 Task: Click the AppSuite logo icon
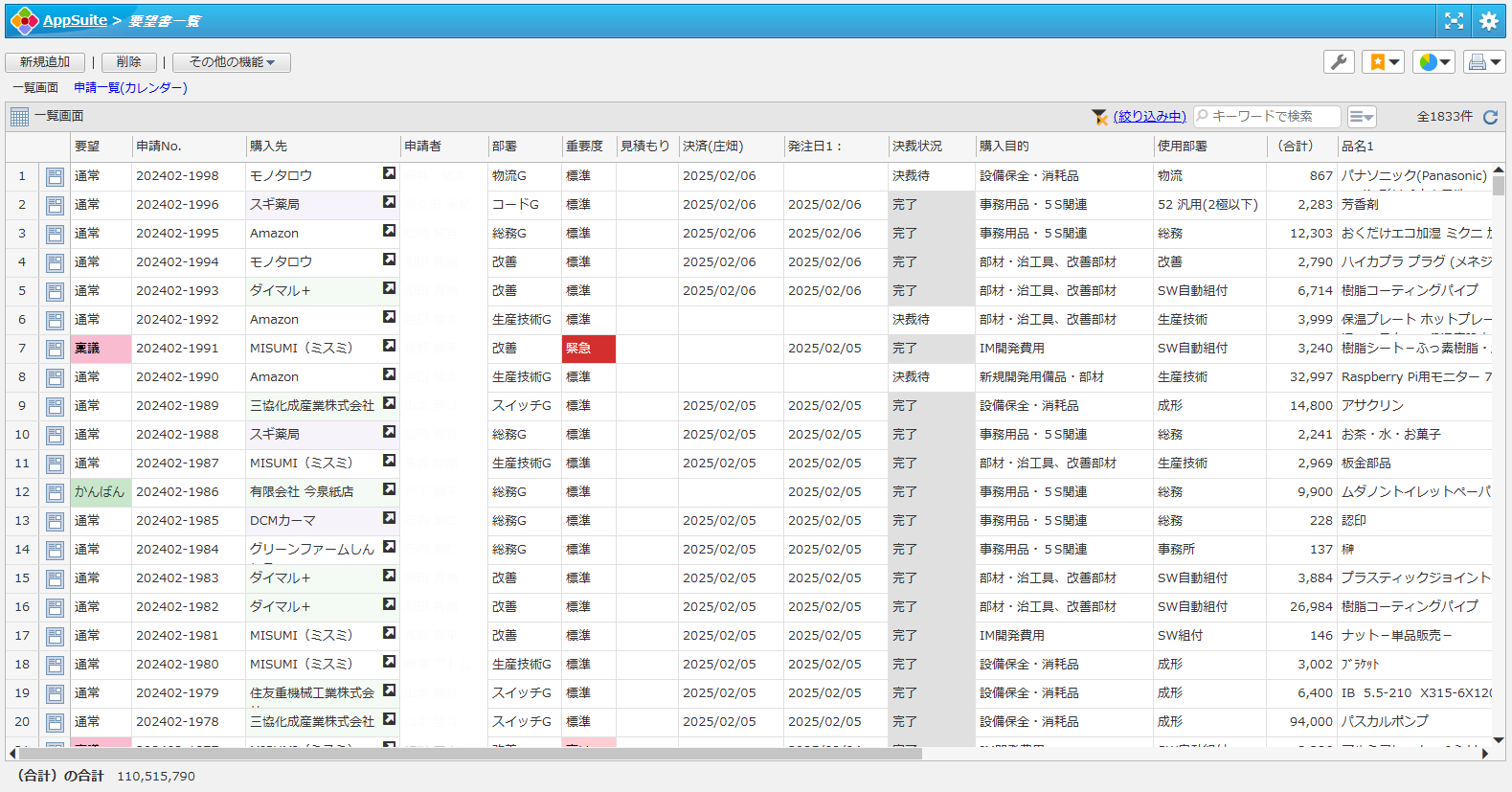(24, 20)
